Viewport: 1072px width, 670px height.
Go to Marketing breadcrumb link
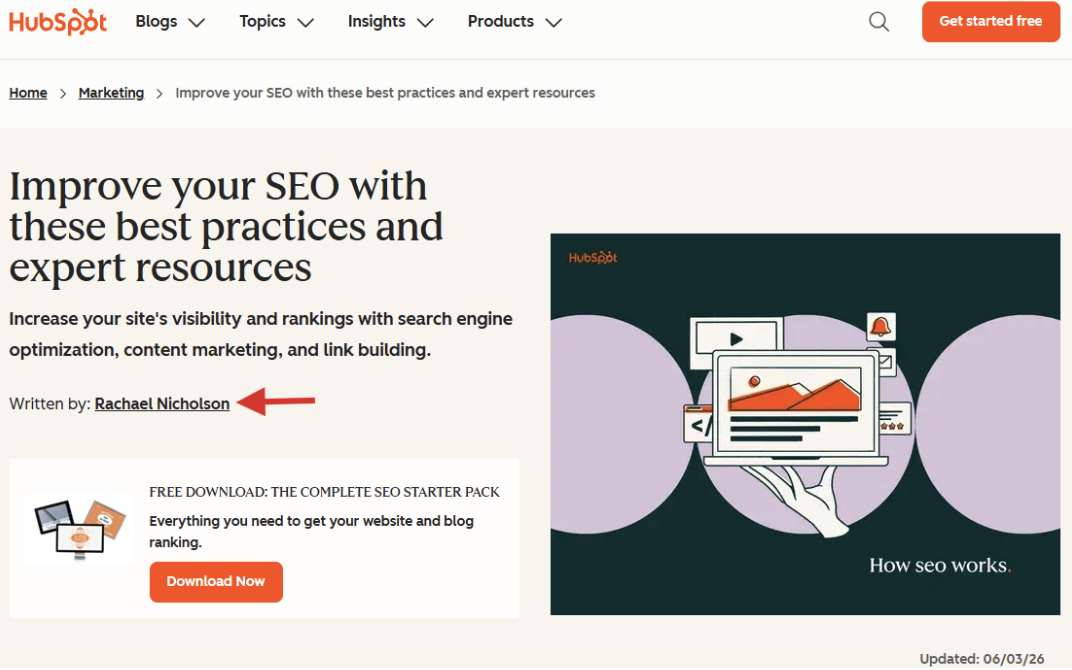click(111, 93)
